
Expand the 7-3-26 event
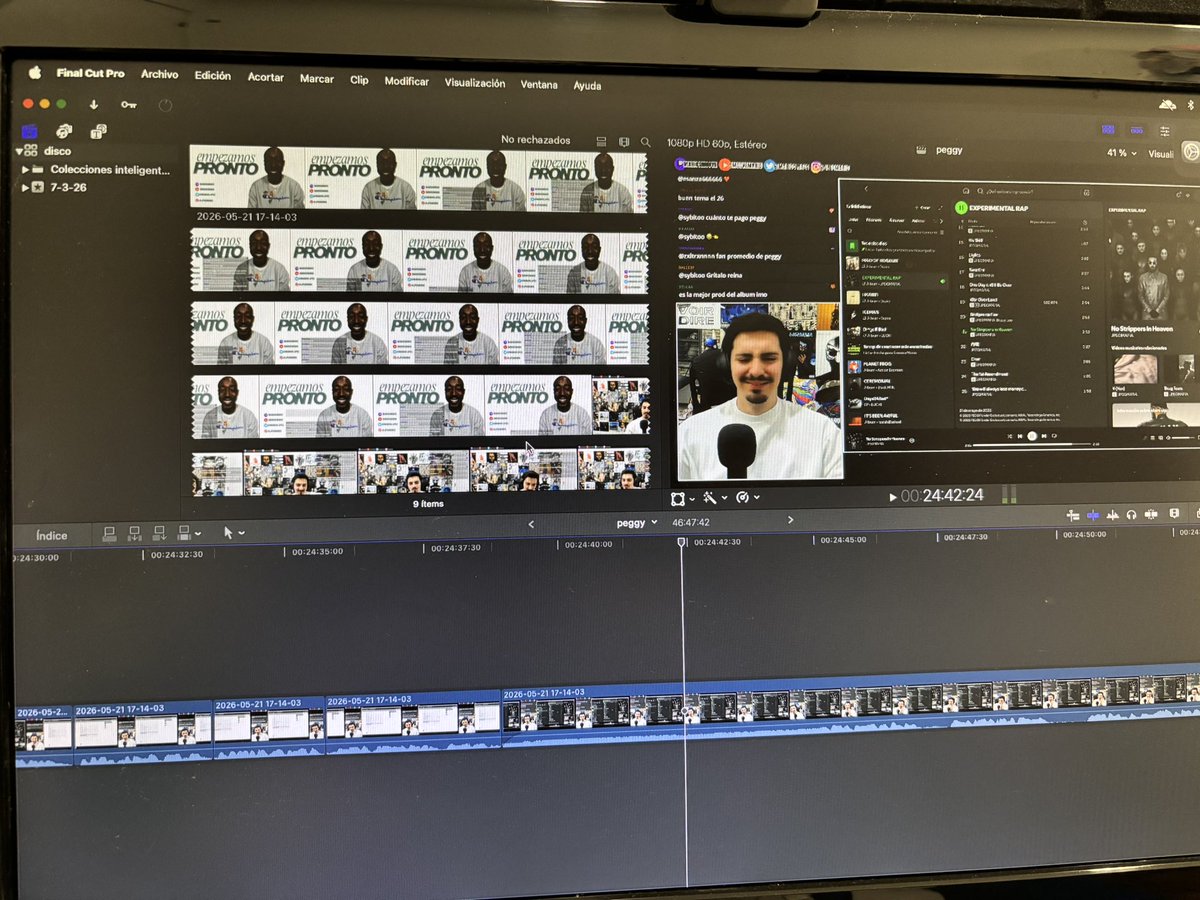click(x=26, y=187)
